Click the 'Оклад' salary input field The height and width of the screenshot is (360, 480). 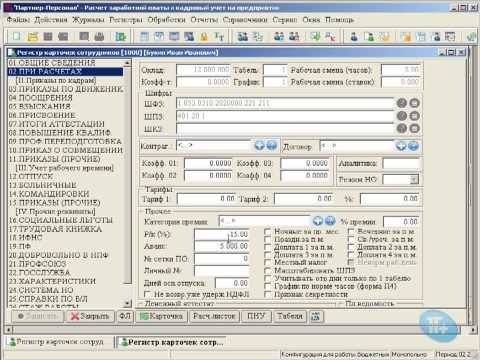pyautogui.click(x=203, y=70)
